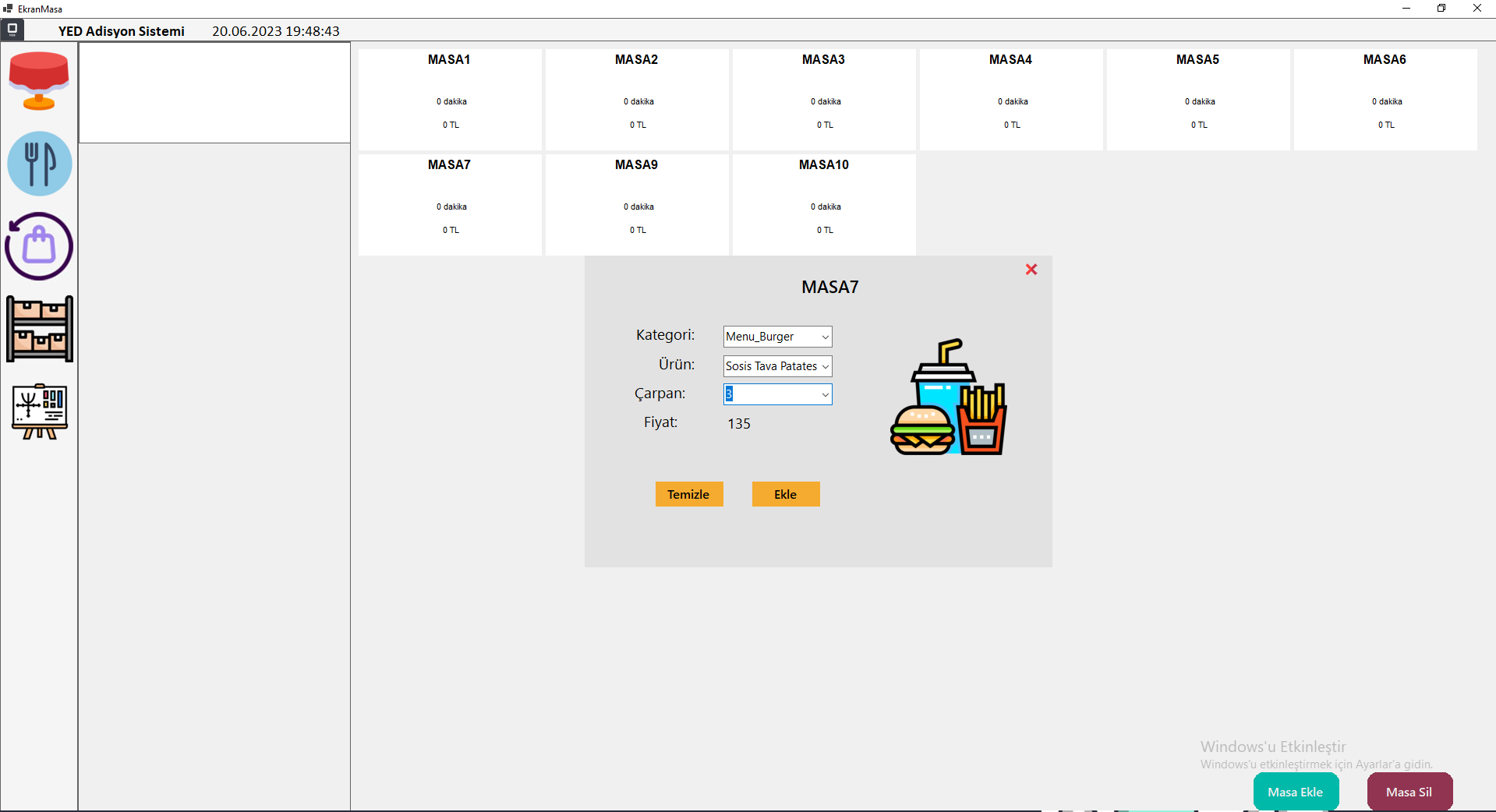Open the MASA10 table tile
The image size is (1496, 812).
(824, 204)
